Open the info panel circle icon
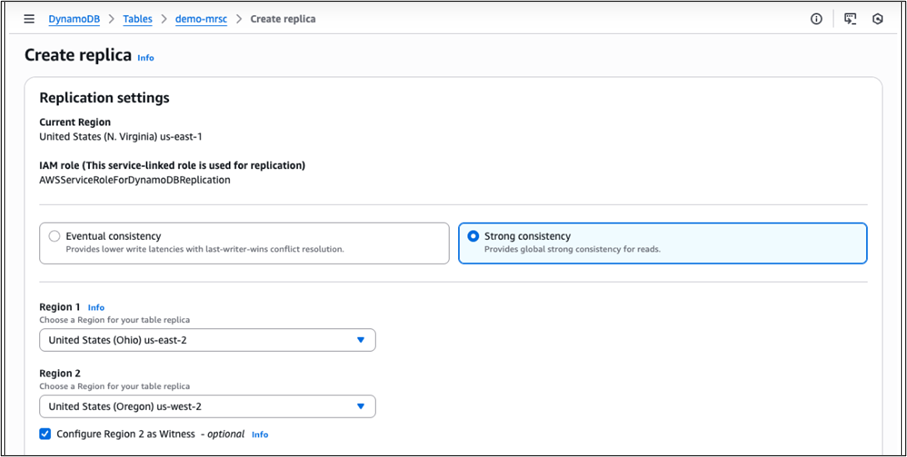 [x=816, y=19]
